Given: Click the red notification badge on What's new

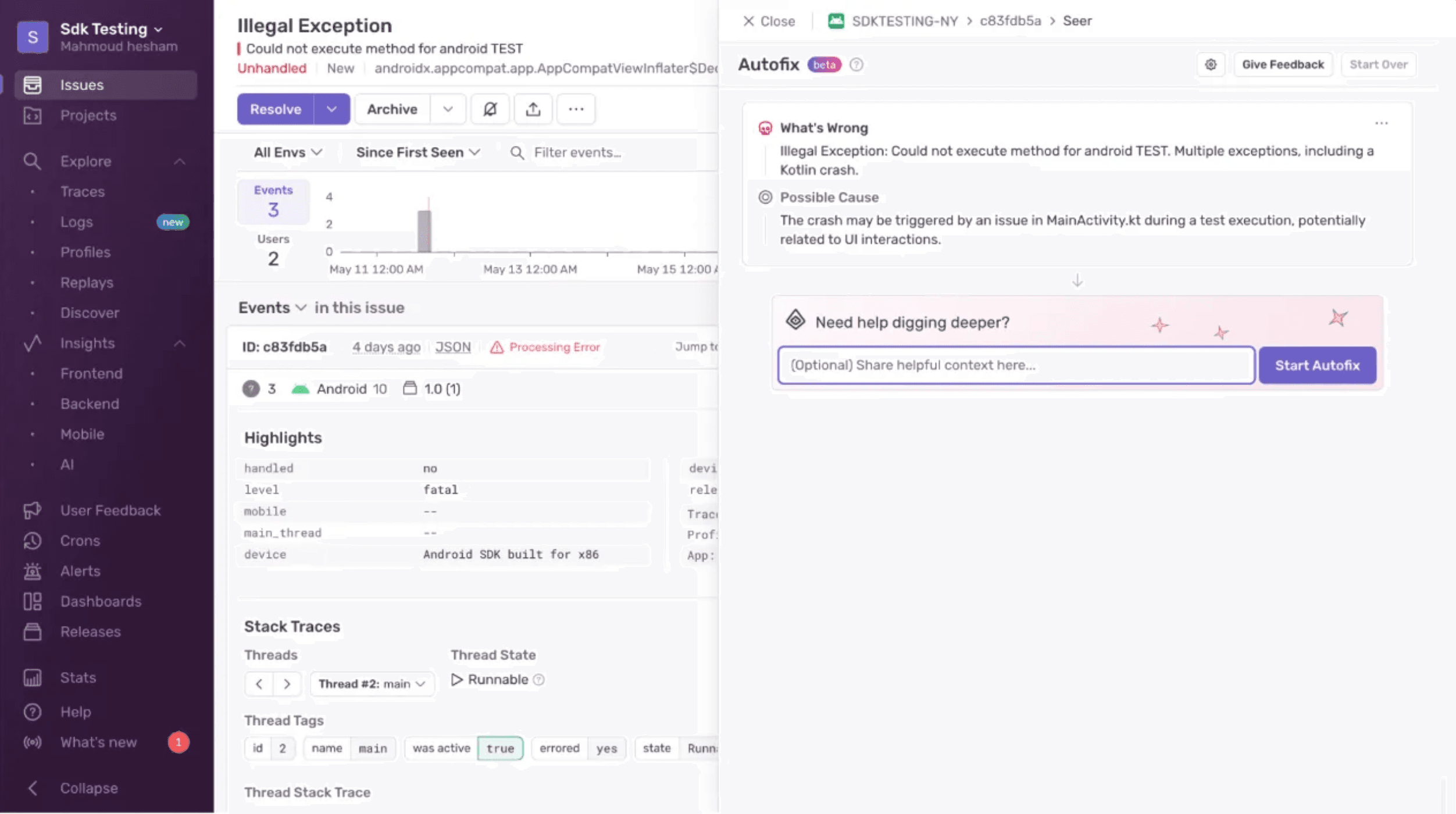Looking at the screenshot, I should [179, 742].
